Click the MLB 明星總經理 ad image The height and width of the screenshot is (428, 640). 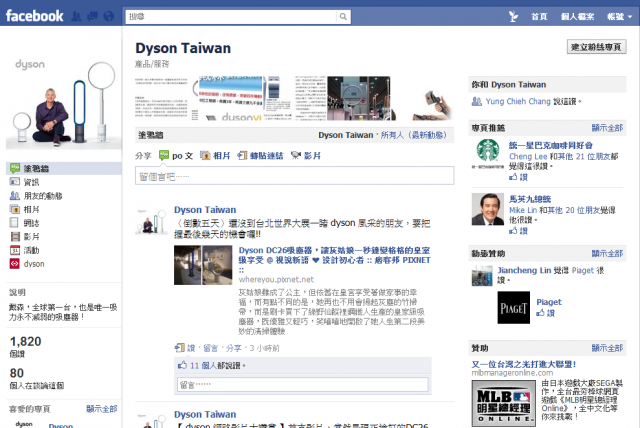(x=504, y=403)
